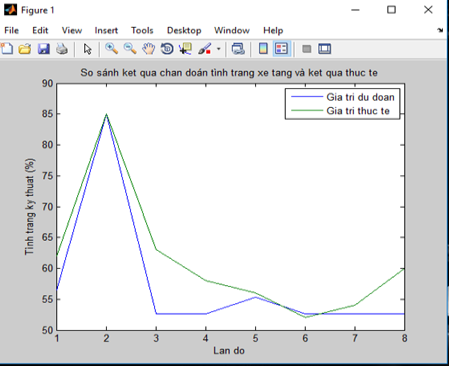Click the New Figure icon
The width and height of the screenshot is (449, 367).
[7, 49]
